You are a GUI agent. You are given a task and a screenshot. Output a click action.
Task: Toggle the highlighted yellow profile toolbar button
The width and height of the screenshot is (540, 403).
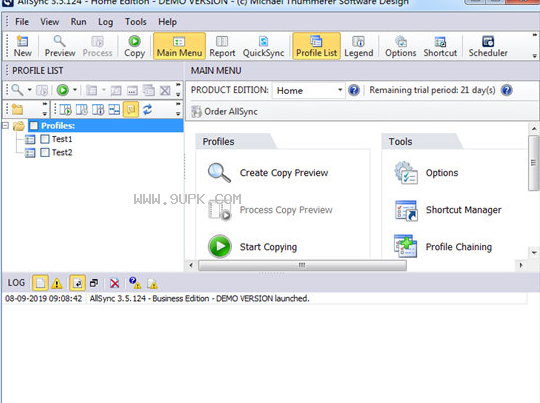point(131,110)
